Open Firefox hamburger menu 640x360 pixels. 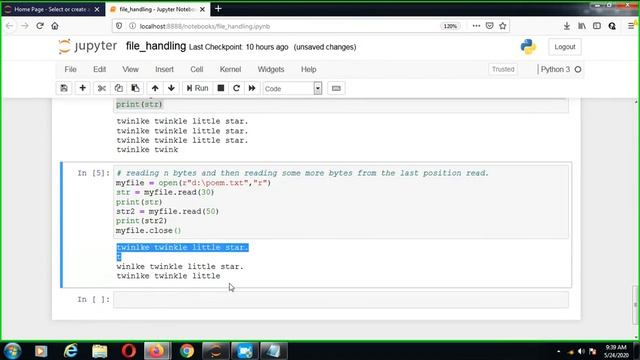click(x=631, y=26)
